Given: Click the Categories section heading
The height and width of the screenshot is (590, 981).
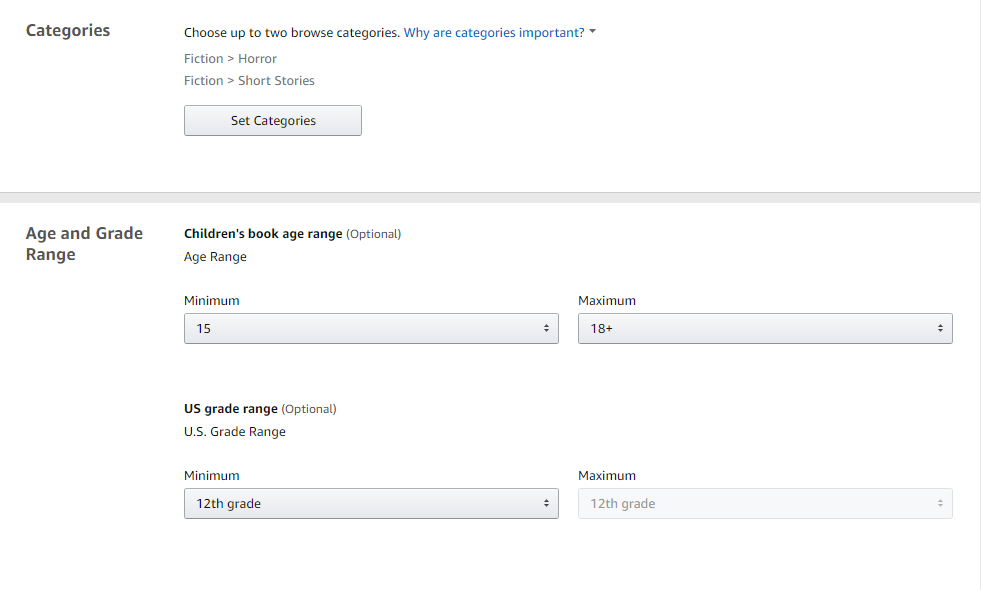Looking at the screenshot, I should coord(68,30).
